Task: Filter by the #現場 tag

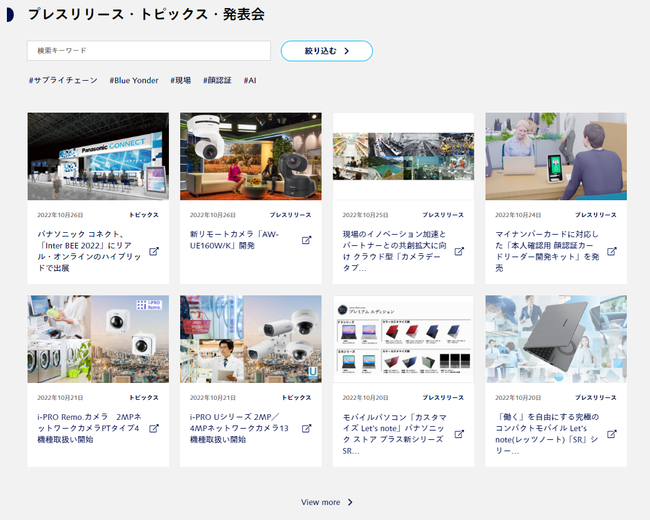Action: 180,80
